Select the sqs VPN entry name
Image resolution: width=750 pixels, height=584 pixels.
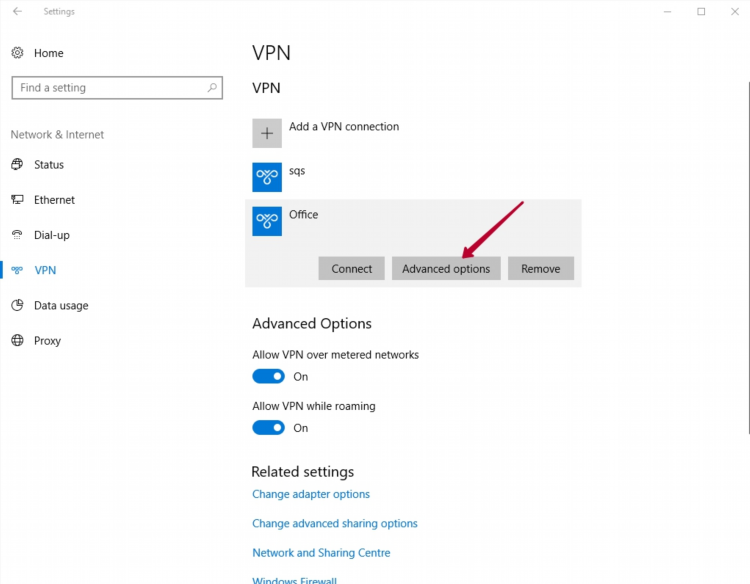[x=297, y=171]
